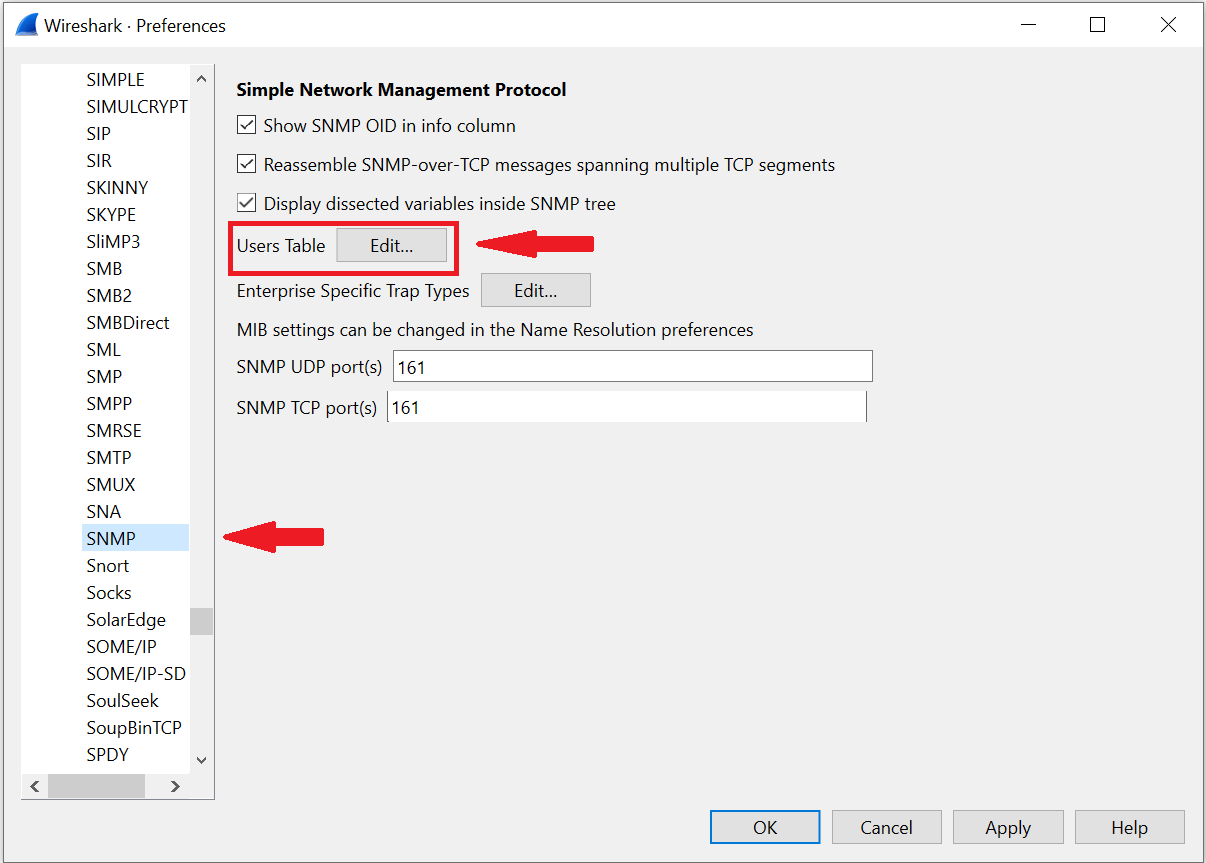The image size is (1206, 863).
Task: Open the Users Table editor via Edit button
Action: tap(391, 244)
